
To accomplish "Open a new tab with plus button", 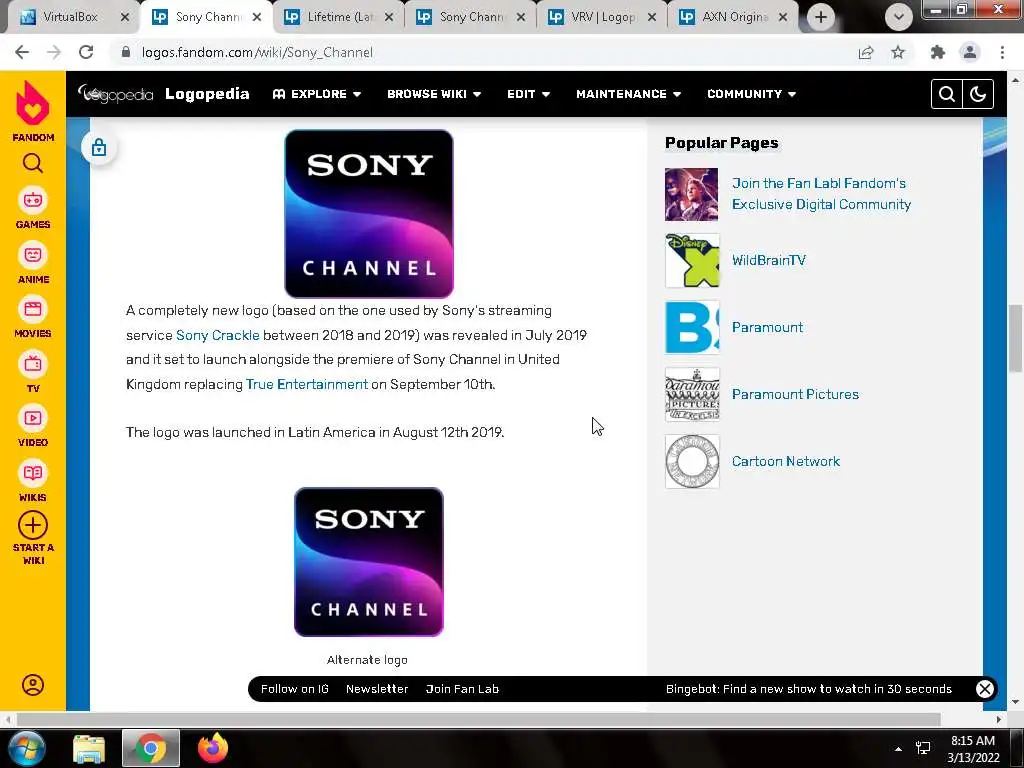I will click(x=821, y=17).
